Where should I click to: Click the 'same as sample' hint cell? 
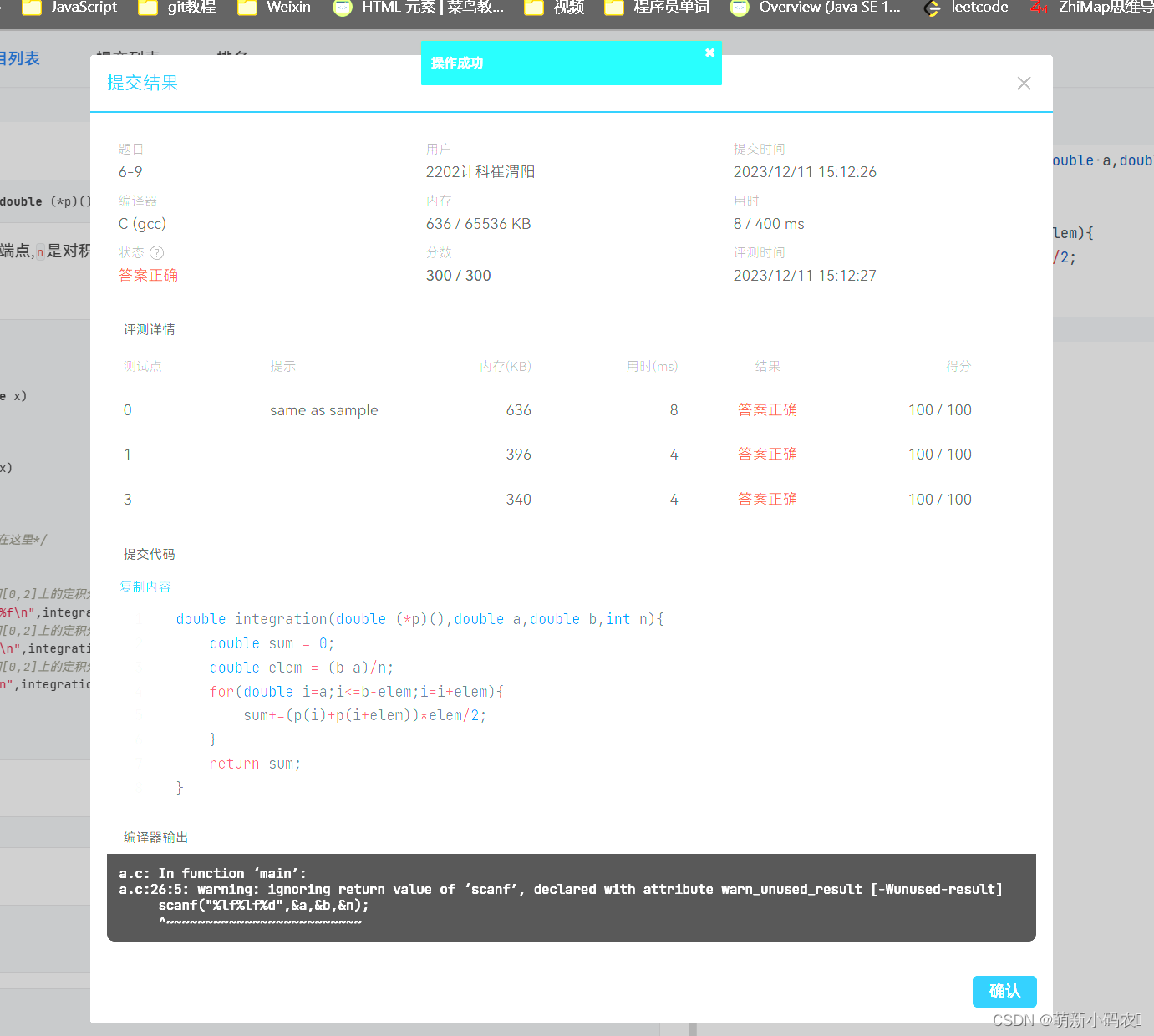click(x=324, y=410)
